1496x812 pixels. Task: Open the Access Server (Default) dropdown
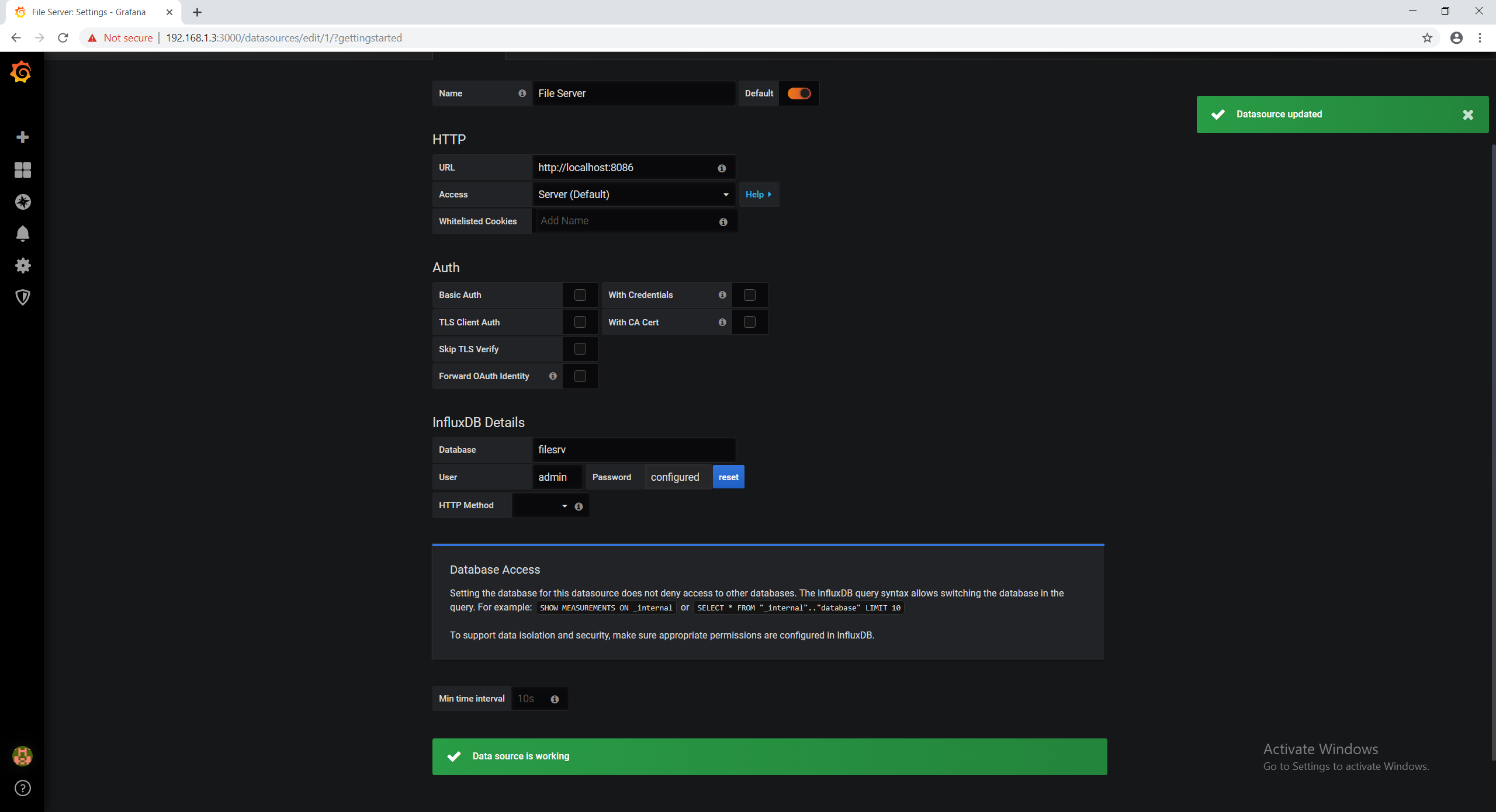coord(634,195)
